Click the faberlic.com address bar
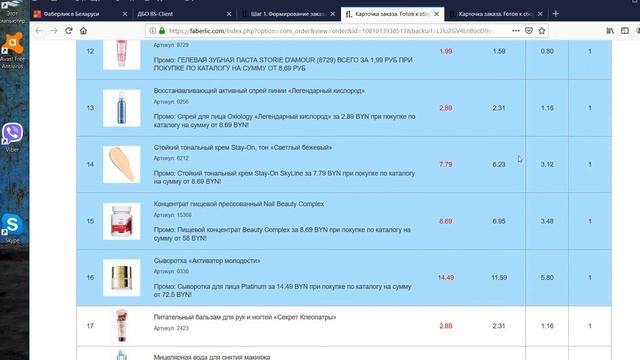The width and height of the screenshot is (640, 360). (x=331, y=31)
